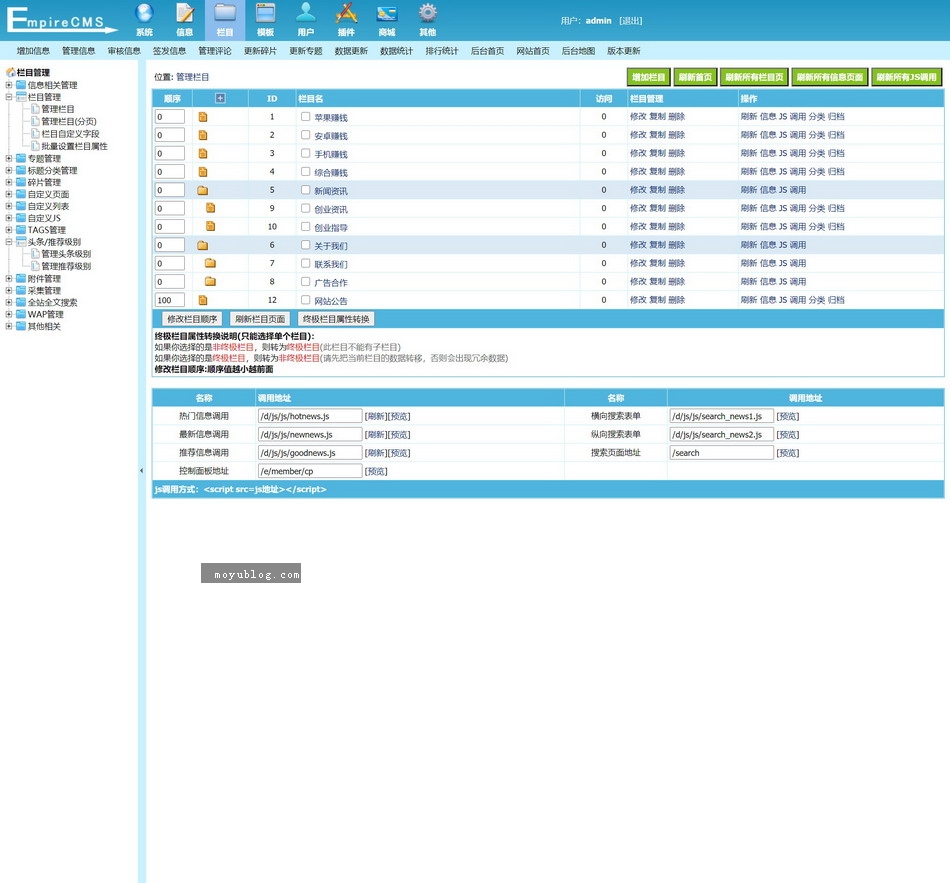
Task: Click the file icon for 创业指导 row
Action: click(x=210, y=226)
